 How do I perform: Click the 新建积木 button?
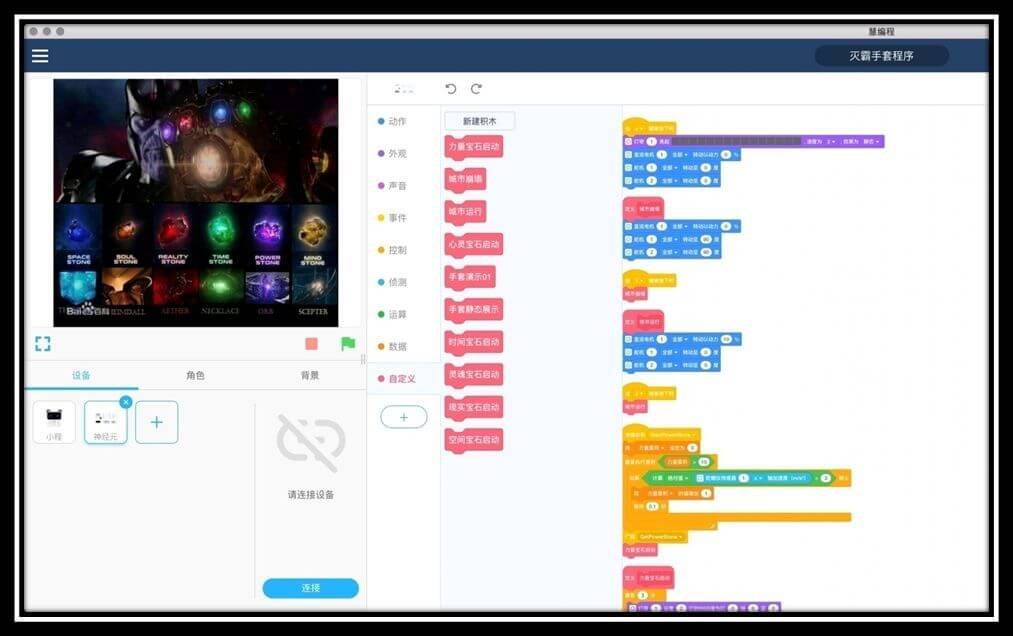point(479,121)
